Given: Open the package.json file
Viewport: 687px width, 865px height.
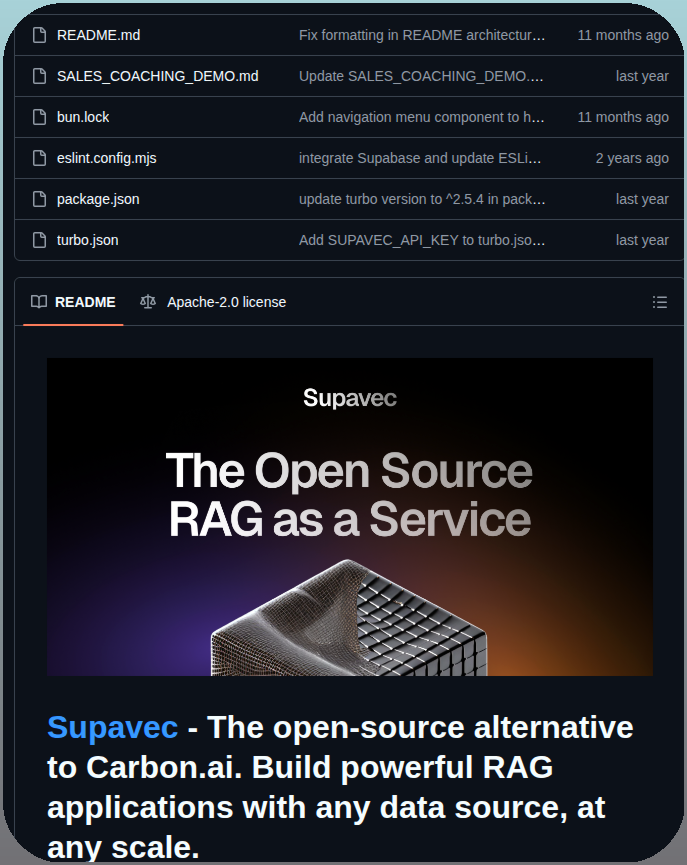Looking at the screenshot, I should pyautogui.click(x=98, y=199).
